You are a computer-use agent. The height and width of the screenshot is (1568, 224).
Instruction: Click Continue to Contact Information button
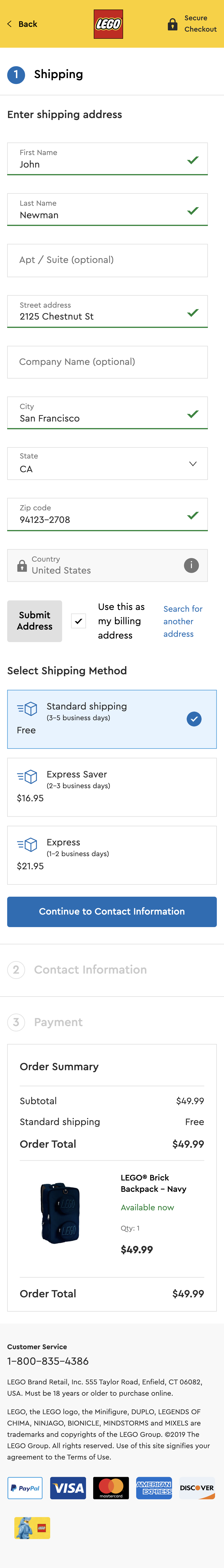point(112,911)
